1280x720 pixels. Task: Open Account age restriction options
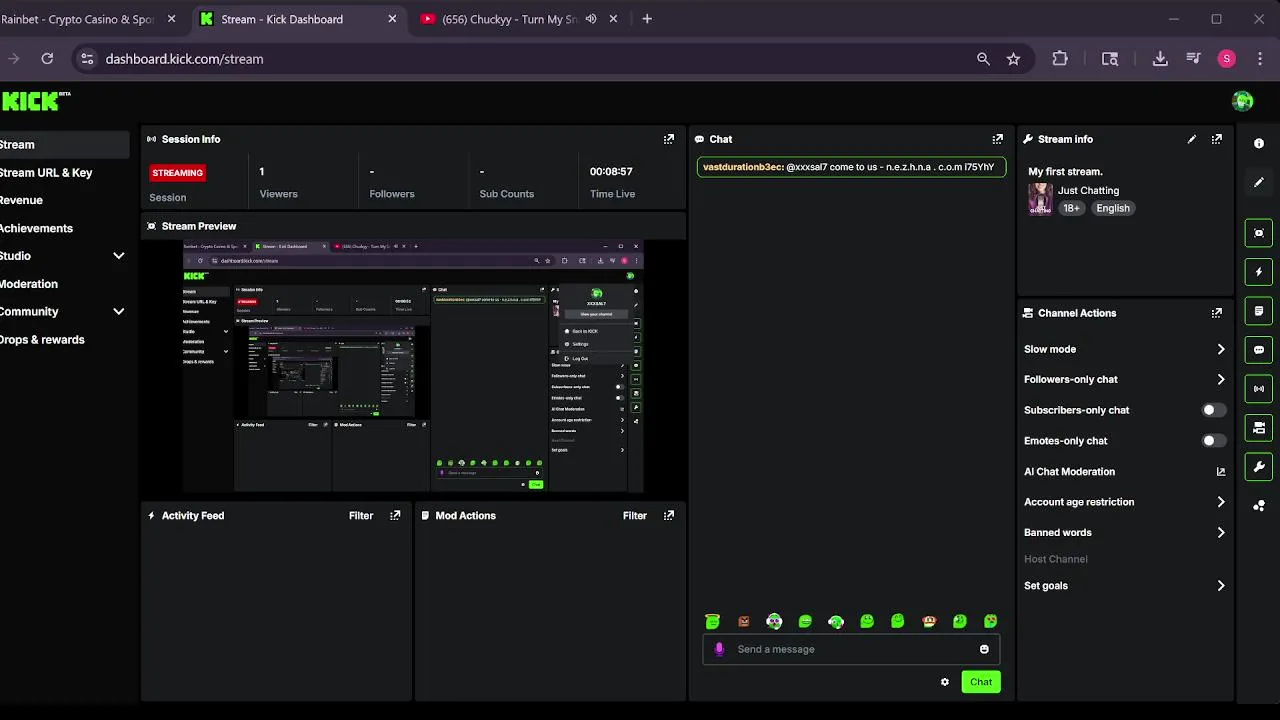[1124, 502]
